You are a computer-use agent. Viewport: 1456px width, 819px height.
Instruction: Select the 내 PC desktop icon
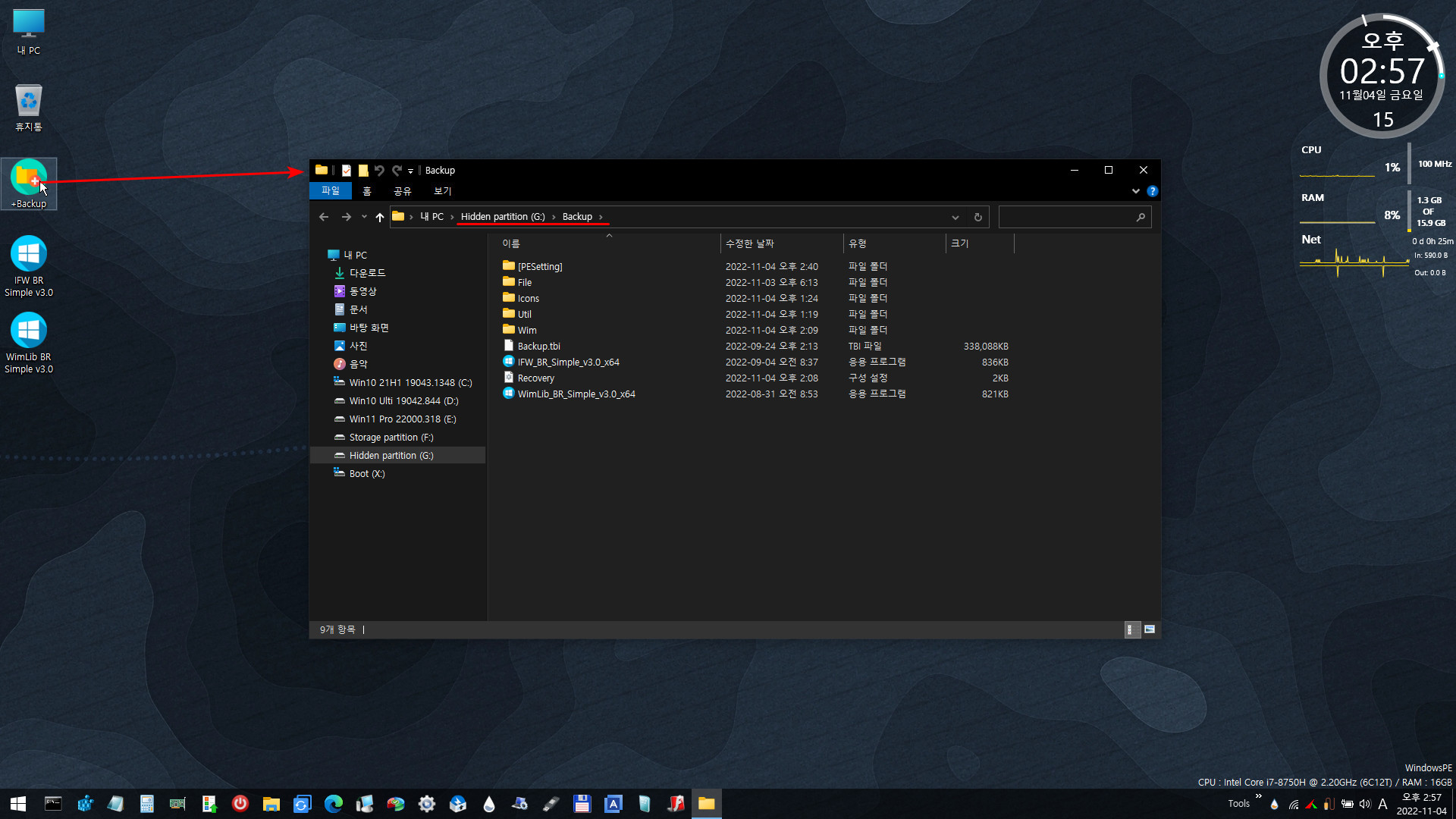point(29,32)
